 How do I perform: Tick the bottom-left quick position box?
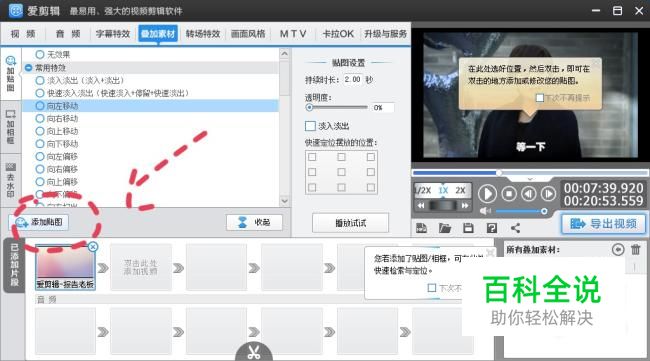coord(312,187)
